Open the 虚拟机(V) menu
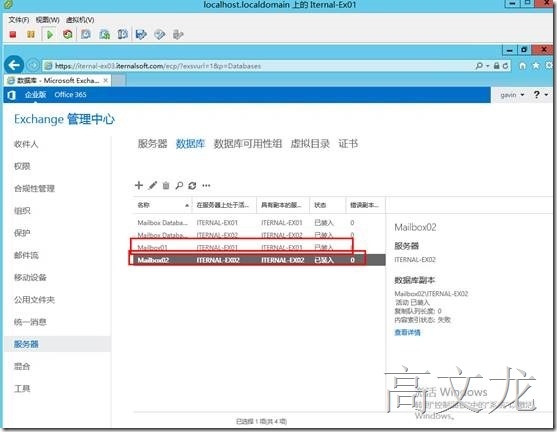Image resolution: width=557 pixels, height=432 pixels. click(x=80, y=20)
